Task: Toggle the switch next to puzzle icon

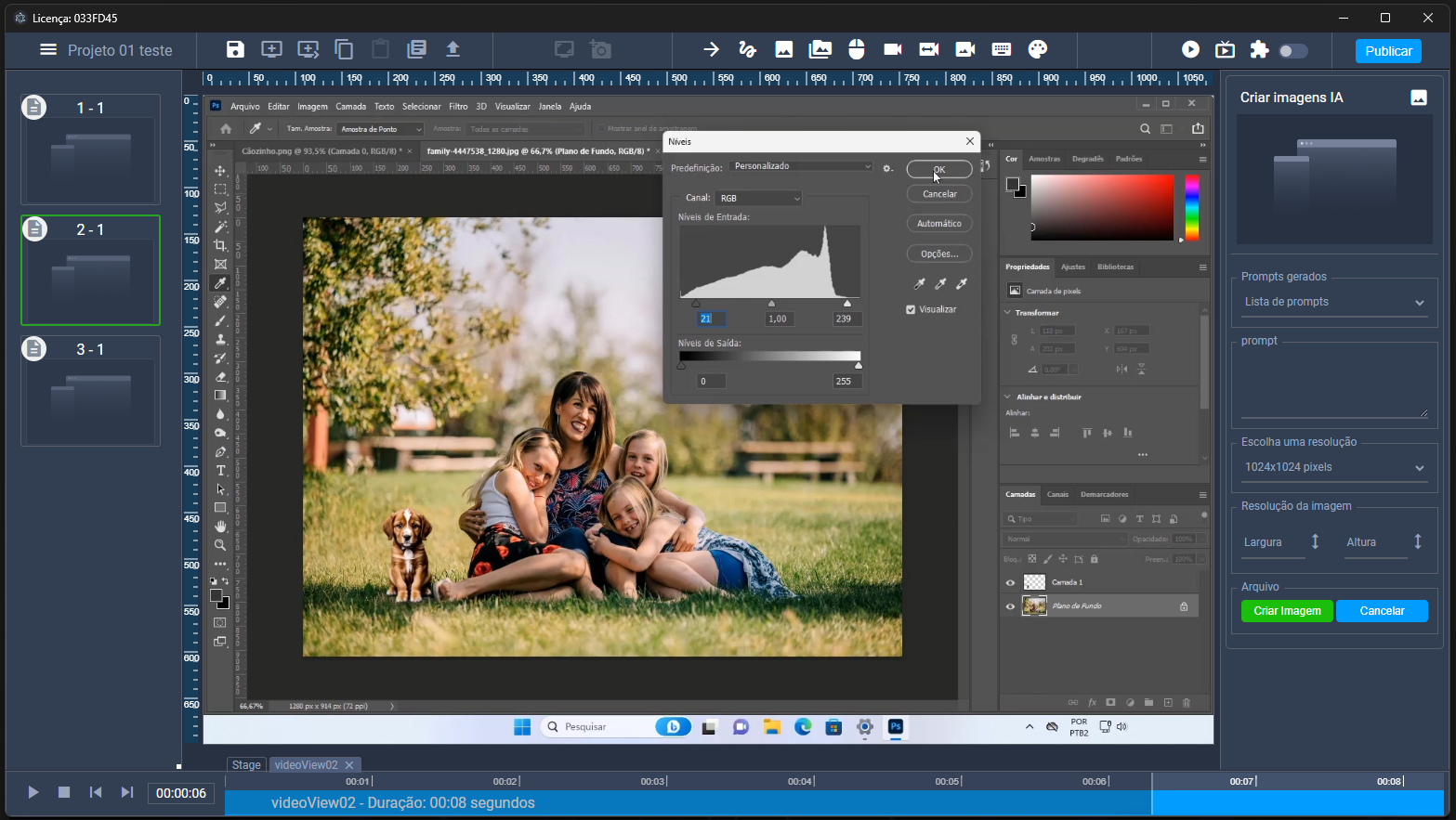Action: pos(1292,51)
